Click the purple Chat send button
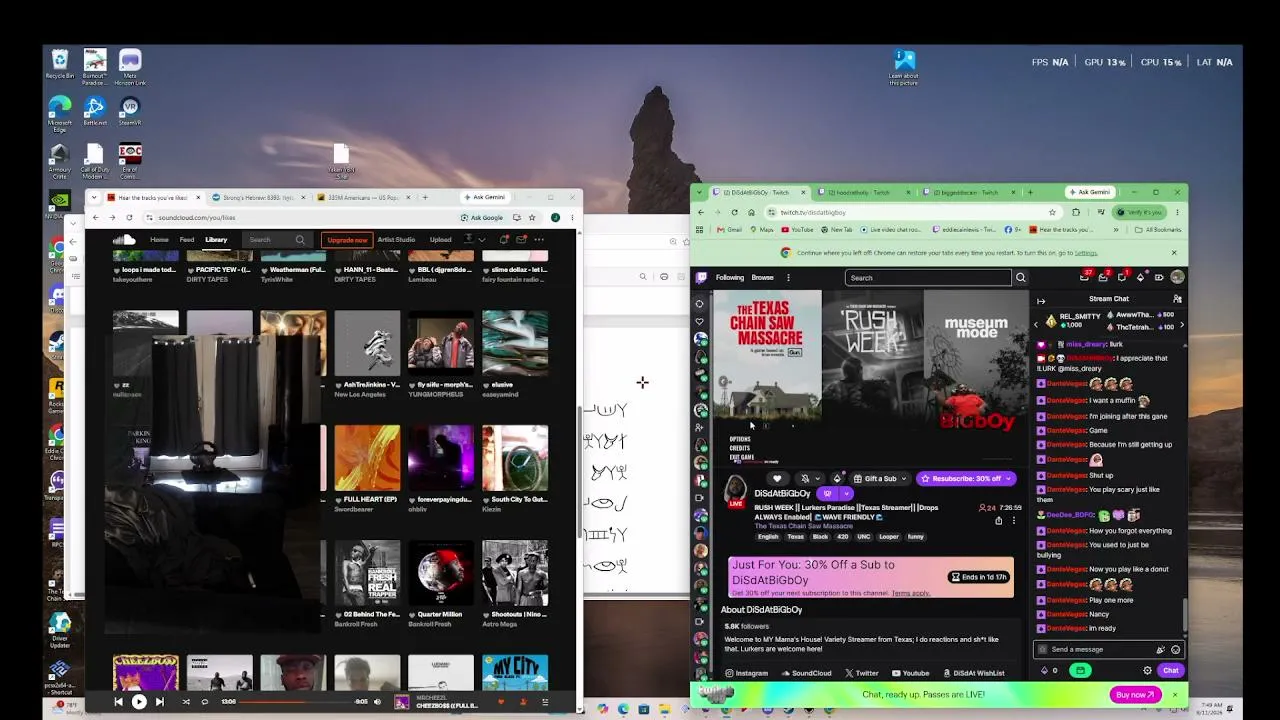The width and height of the screenshot is (1280, 720). coord(1170,671)
